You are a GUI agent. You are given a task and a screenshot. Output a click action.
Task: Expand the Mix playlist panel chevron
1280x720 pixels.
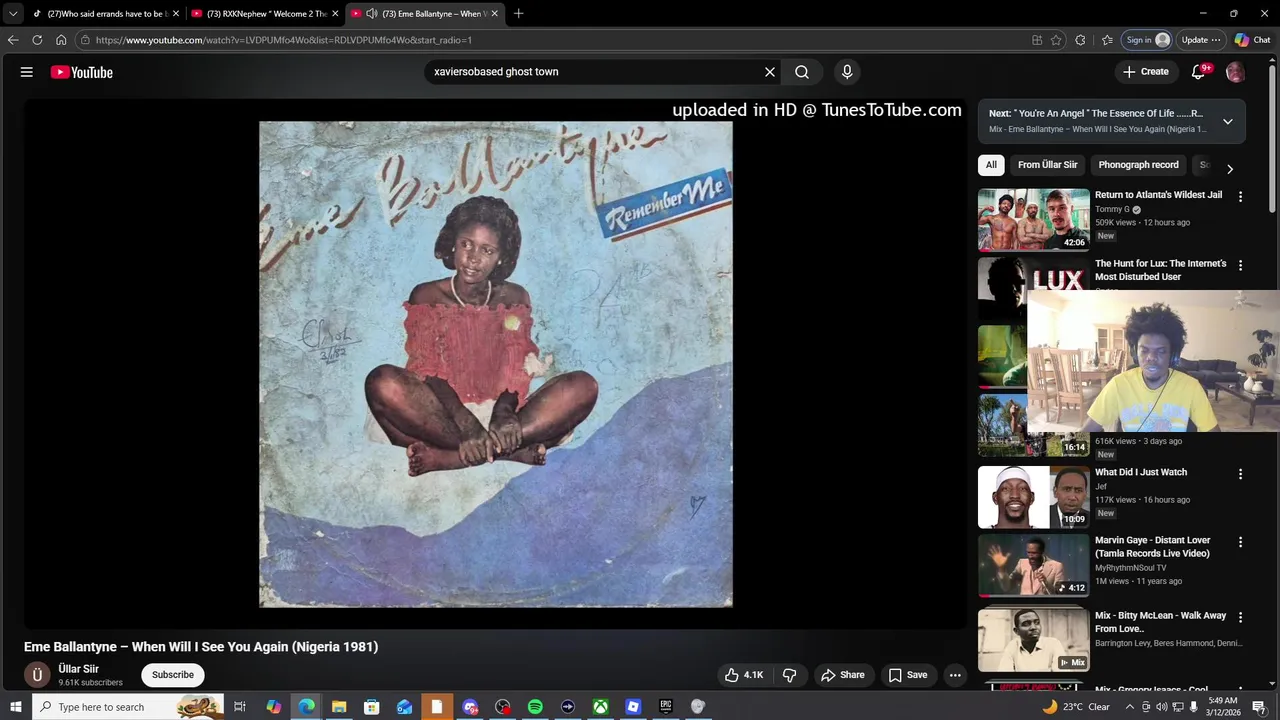click(x=1227, y=122)
